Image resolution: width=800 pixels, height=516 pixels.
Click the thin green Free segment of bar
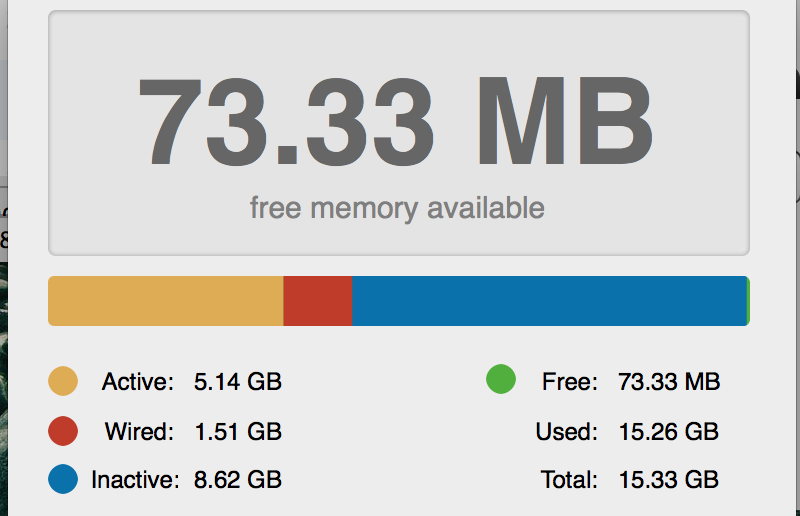click(748, 301)
